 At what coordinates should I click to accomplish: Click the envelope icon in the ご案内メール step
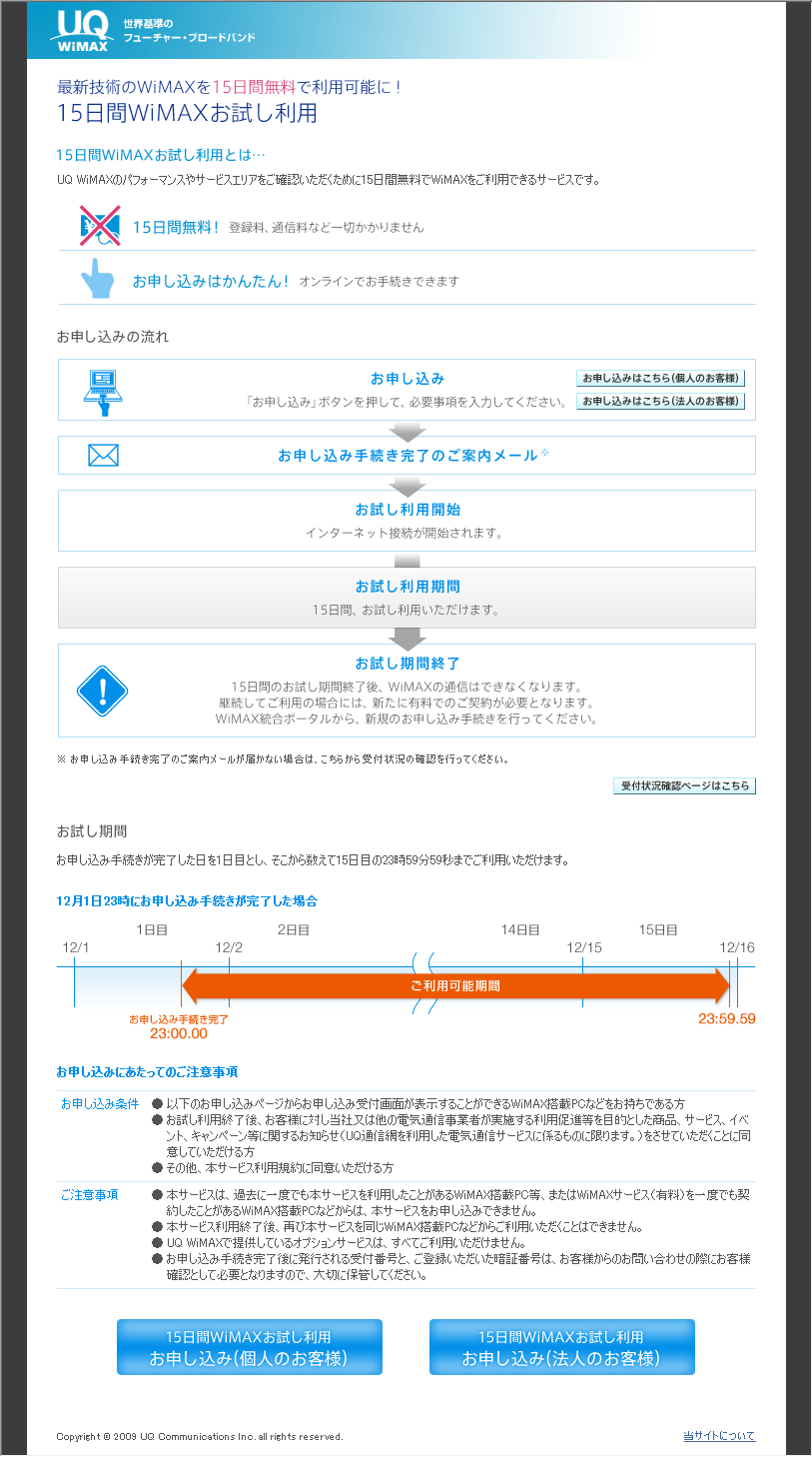point(103,456)
